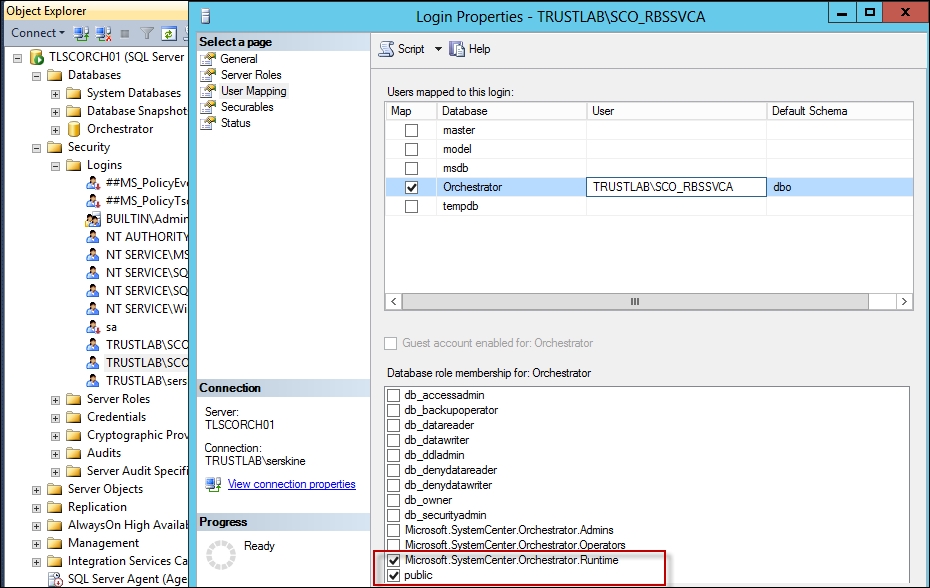The width and height of the screenshot is (930, 588).
Task: Click the Stop icon in Object Explorer toolbar
Action: click(x=125, y=34)
